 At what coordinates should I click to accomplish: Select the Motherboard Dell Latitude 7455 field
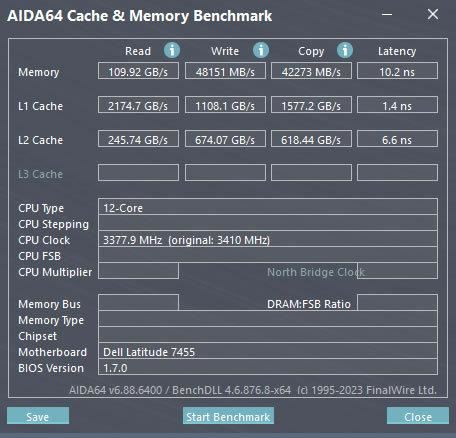[x=268, y=351]
